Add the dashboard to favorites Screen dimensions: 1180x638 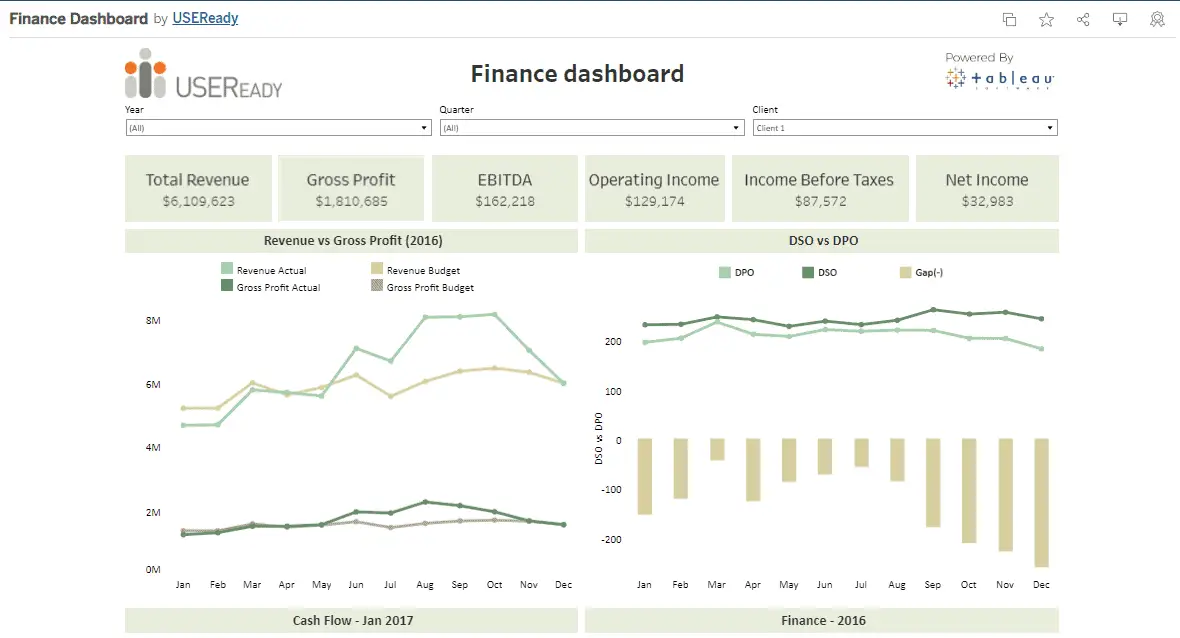[x=1046, y=19]
